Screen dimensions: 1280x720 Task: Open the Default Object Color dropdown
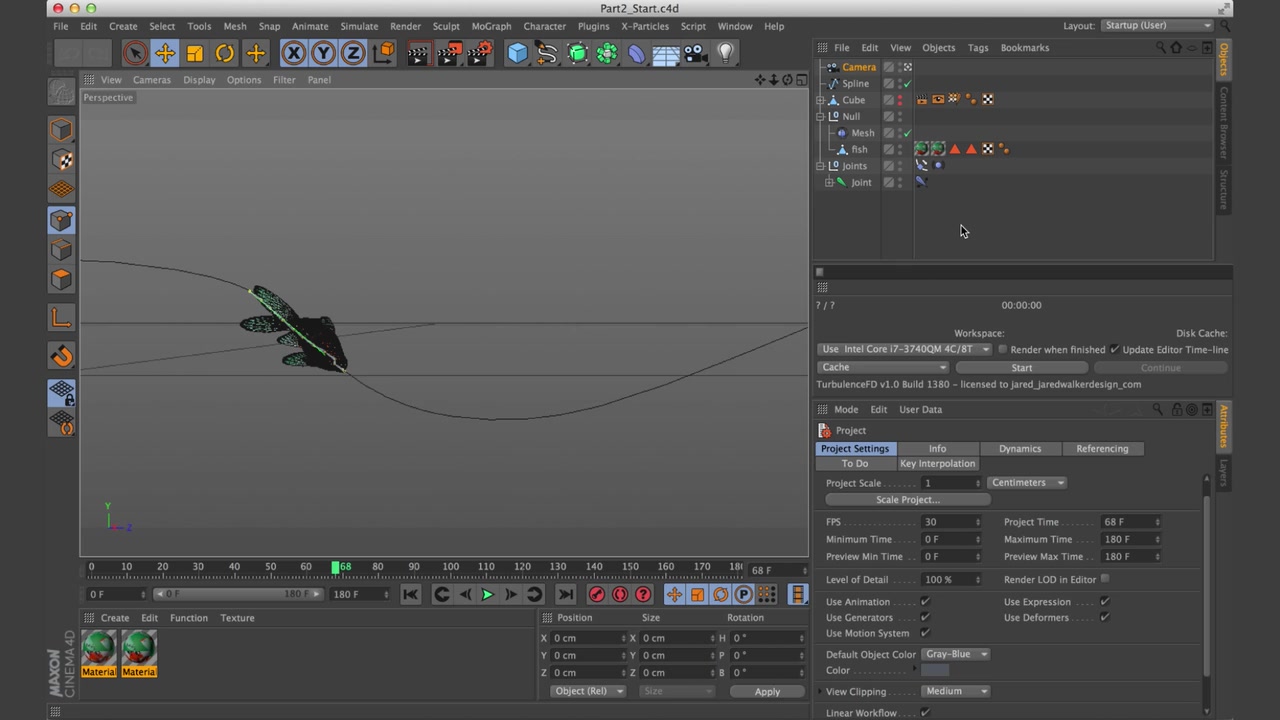coord(956,654)
